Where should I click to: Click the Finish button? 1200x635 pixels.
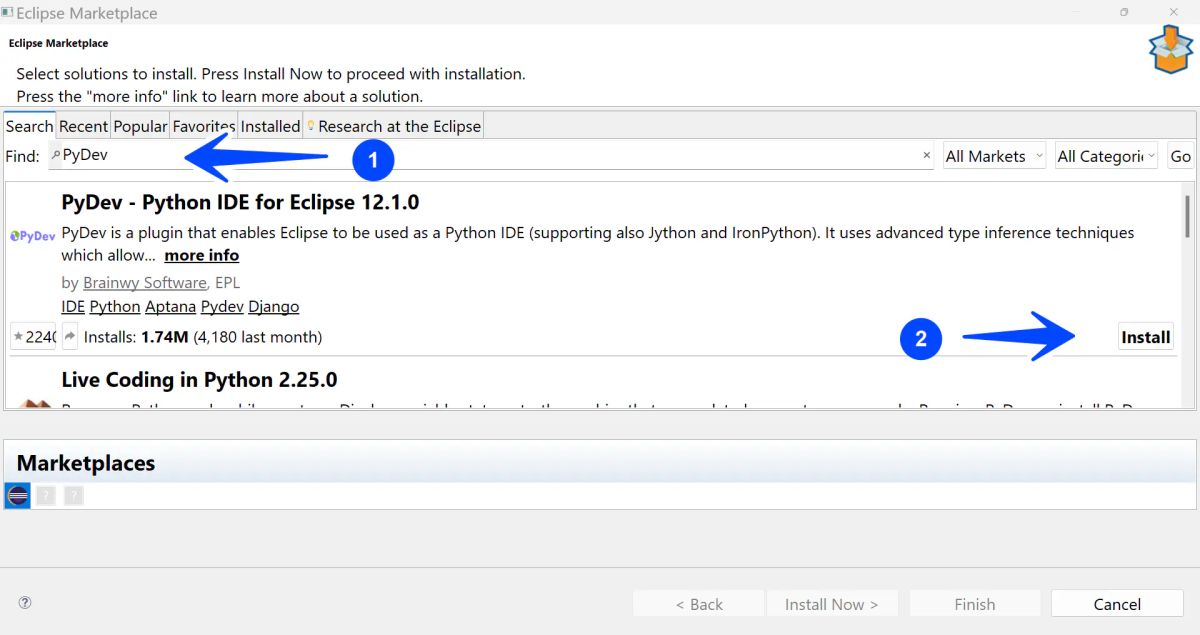[x=975, y=604]
